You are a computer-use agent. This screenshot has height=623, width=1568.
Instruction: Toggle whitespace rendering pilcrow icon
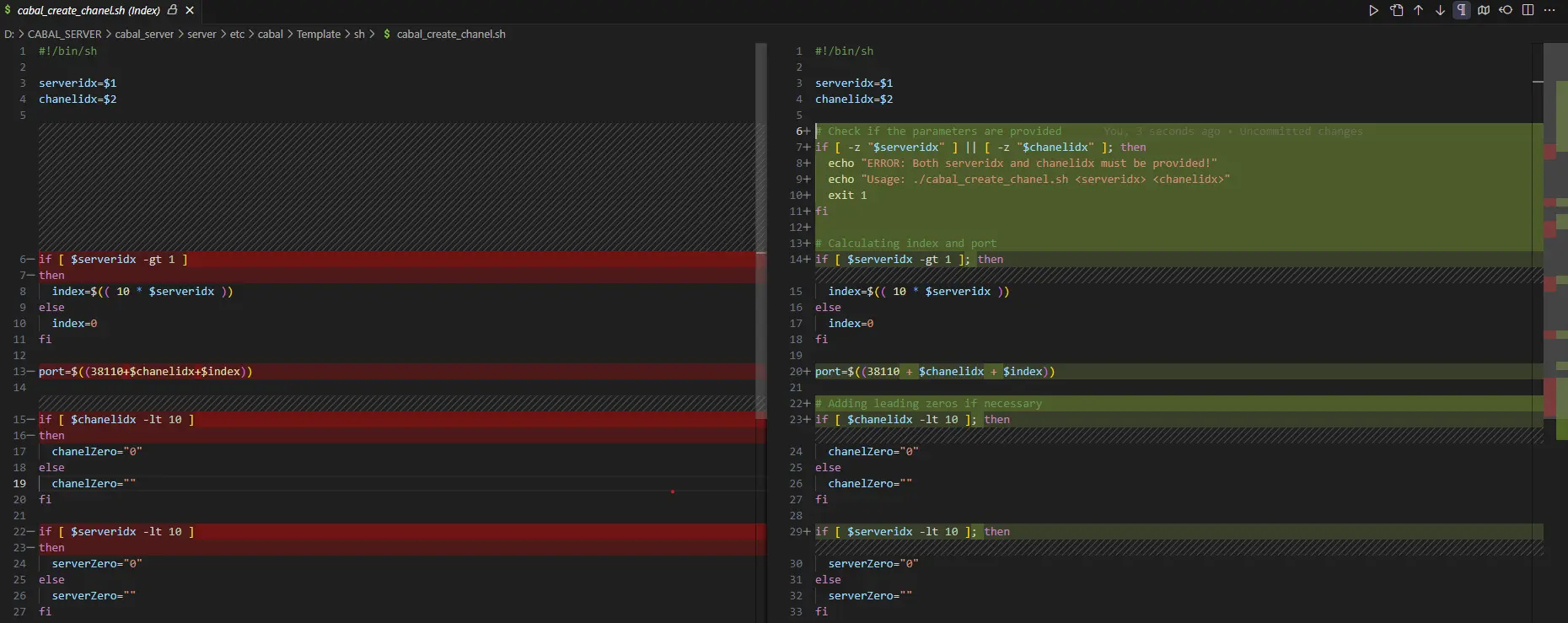1462,10
